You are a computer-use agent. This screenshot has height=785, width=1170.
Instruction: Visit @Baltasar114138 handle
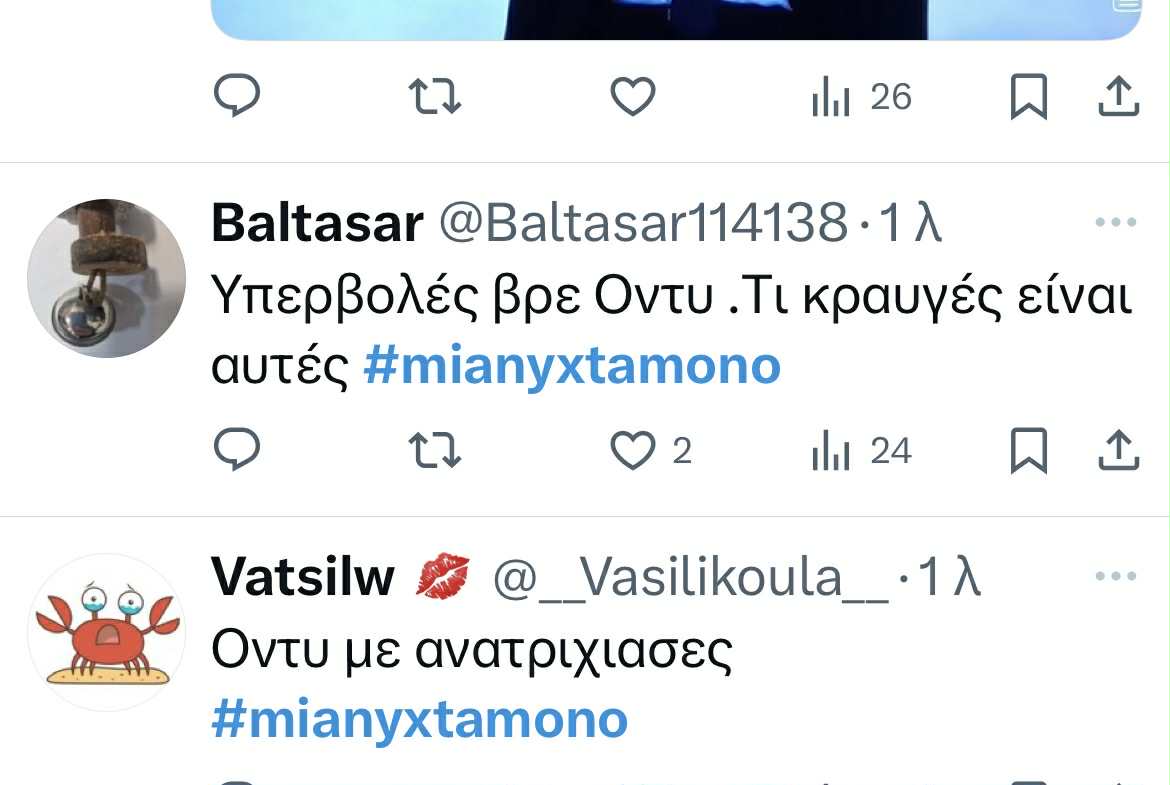click(x=644, y=222)
